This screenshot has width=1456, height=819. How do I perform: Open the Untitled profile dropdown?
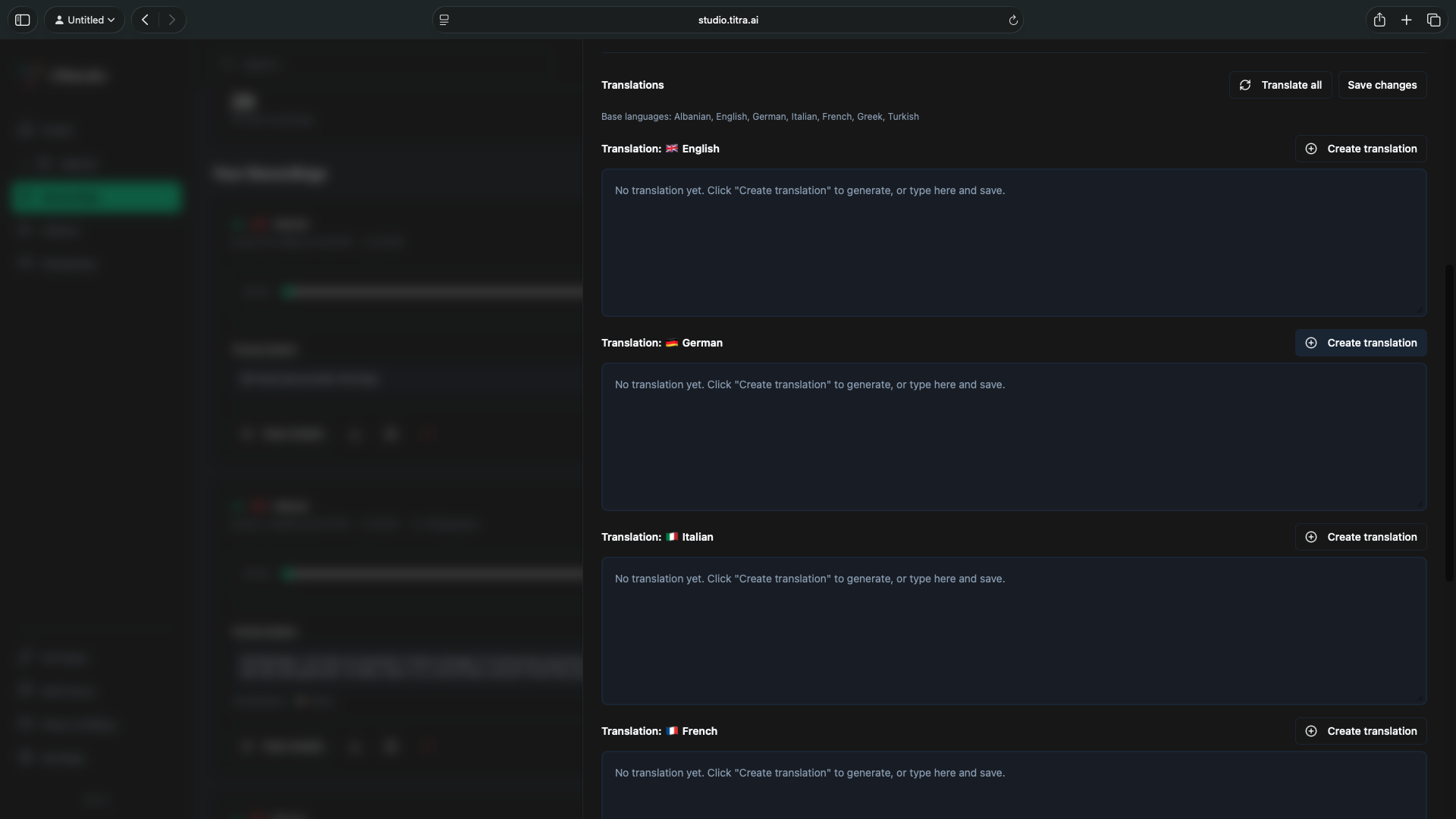tap(84, 20)
